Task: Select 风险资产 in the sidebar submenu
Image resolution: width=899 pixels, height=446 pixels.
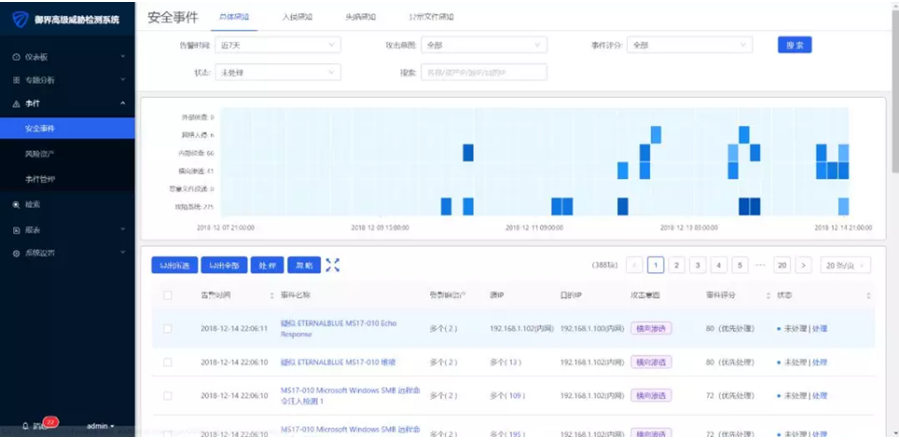Action: [40, 153]
